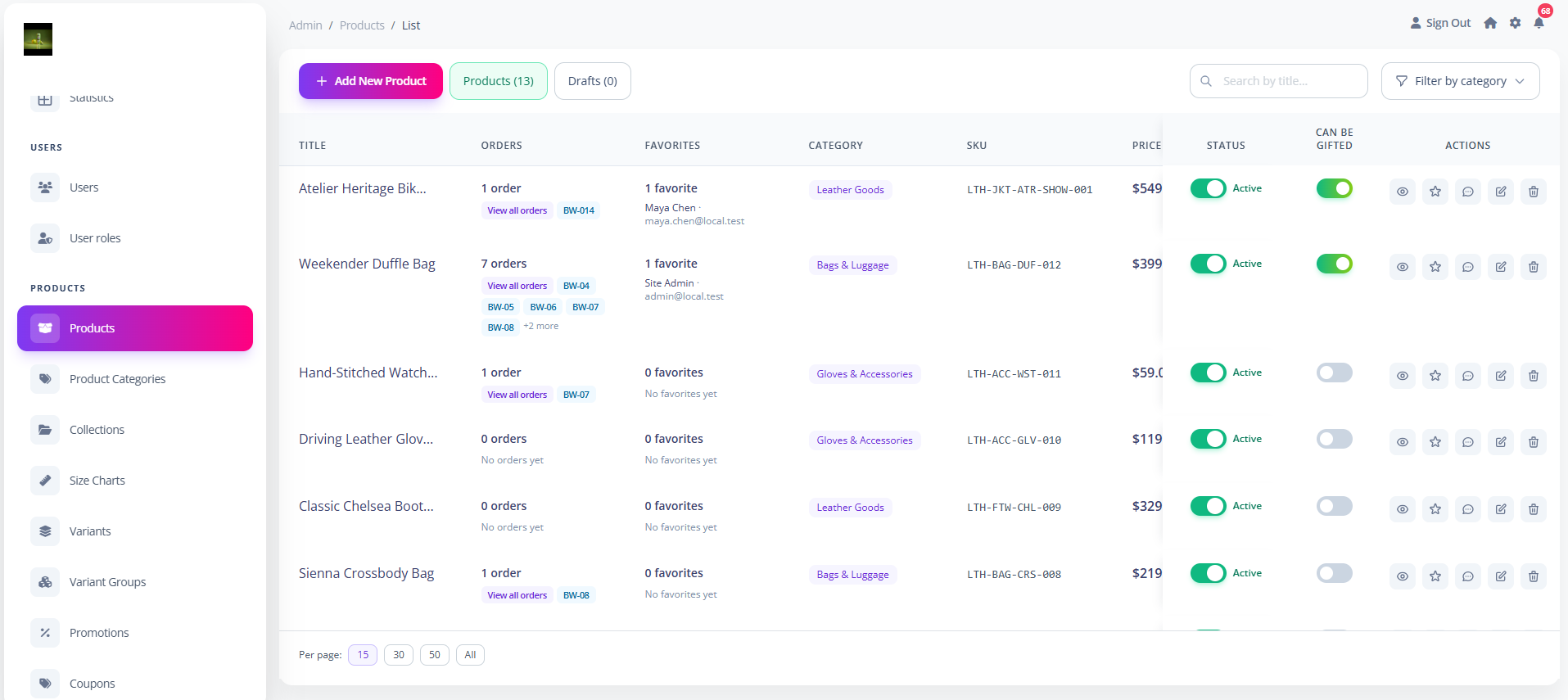
Task: Click the Add New Product button
Action: tap(371, 81)
